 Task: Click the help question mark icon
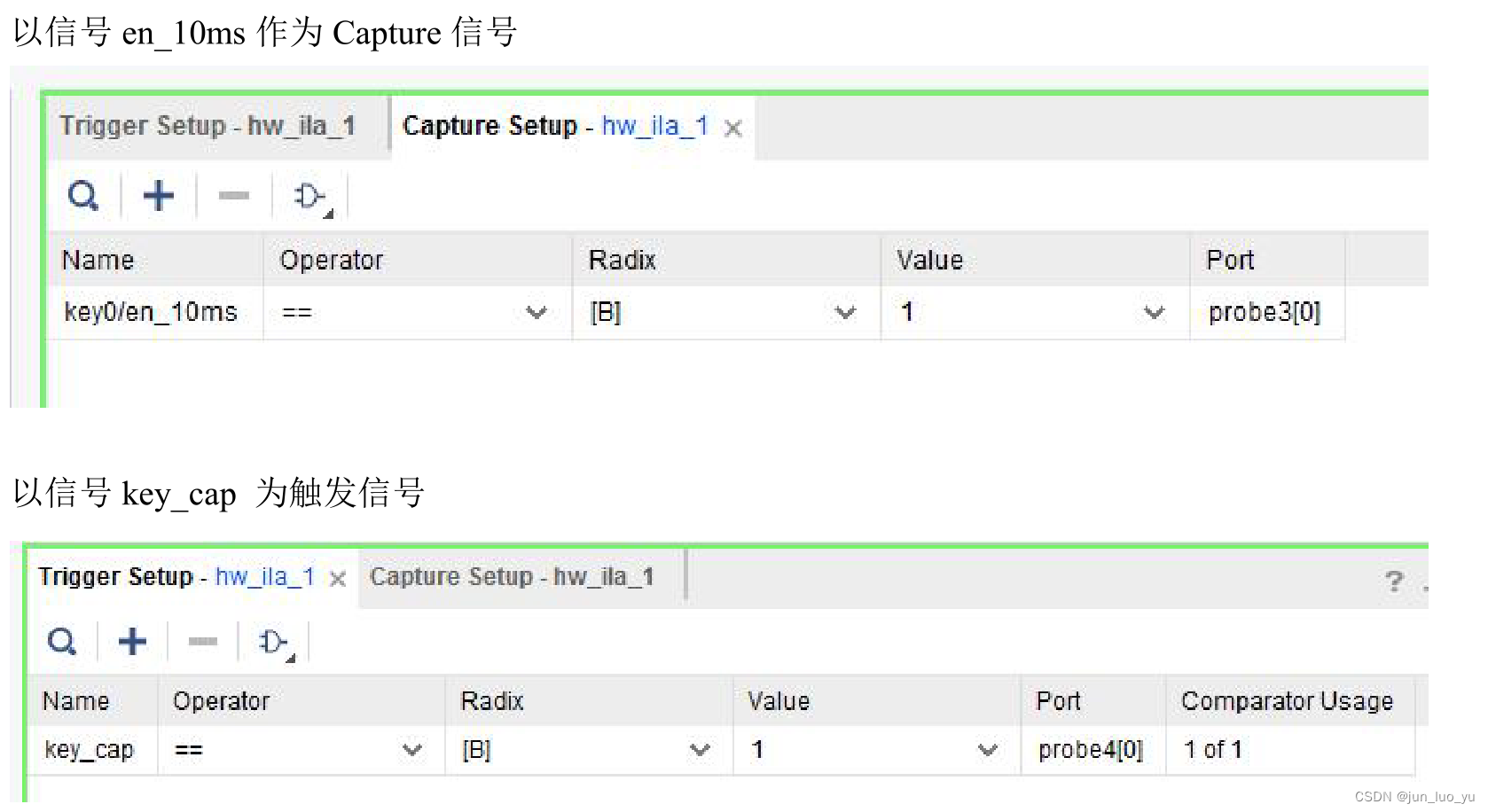[x=1393, y=582]
